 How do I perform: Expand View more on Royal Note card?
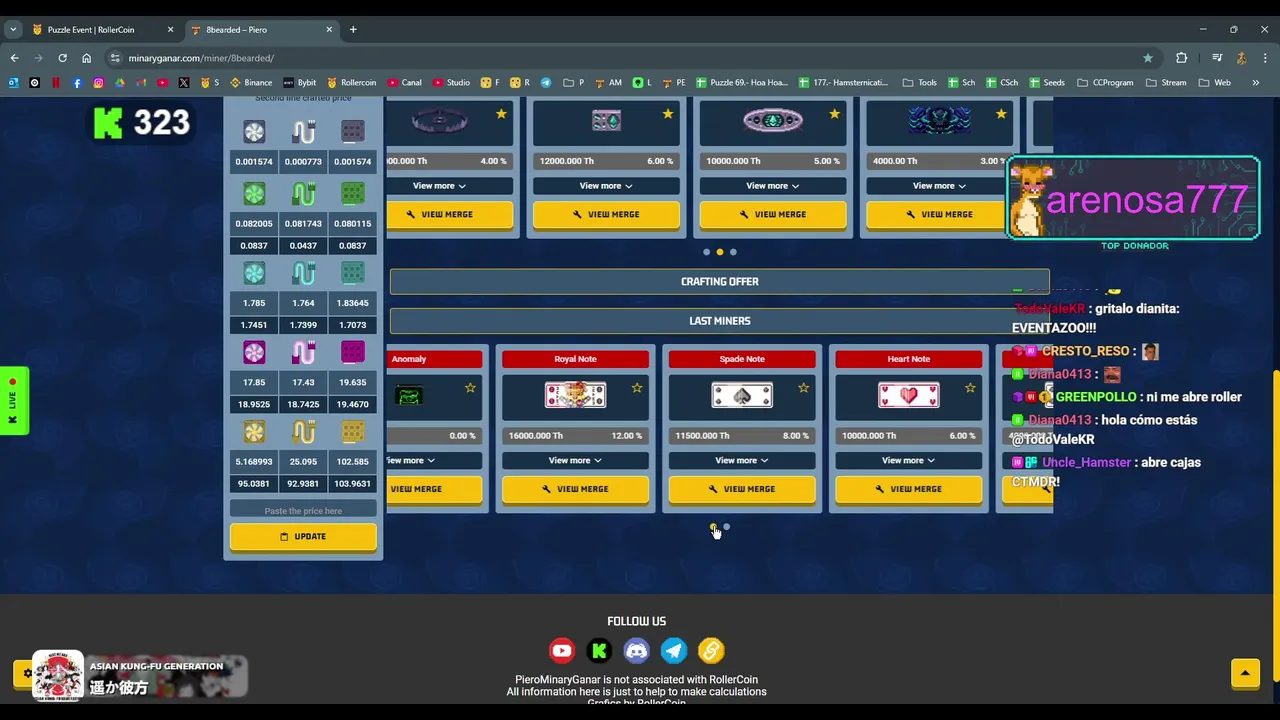(575, 461)
